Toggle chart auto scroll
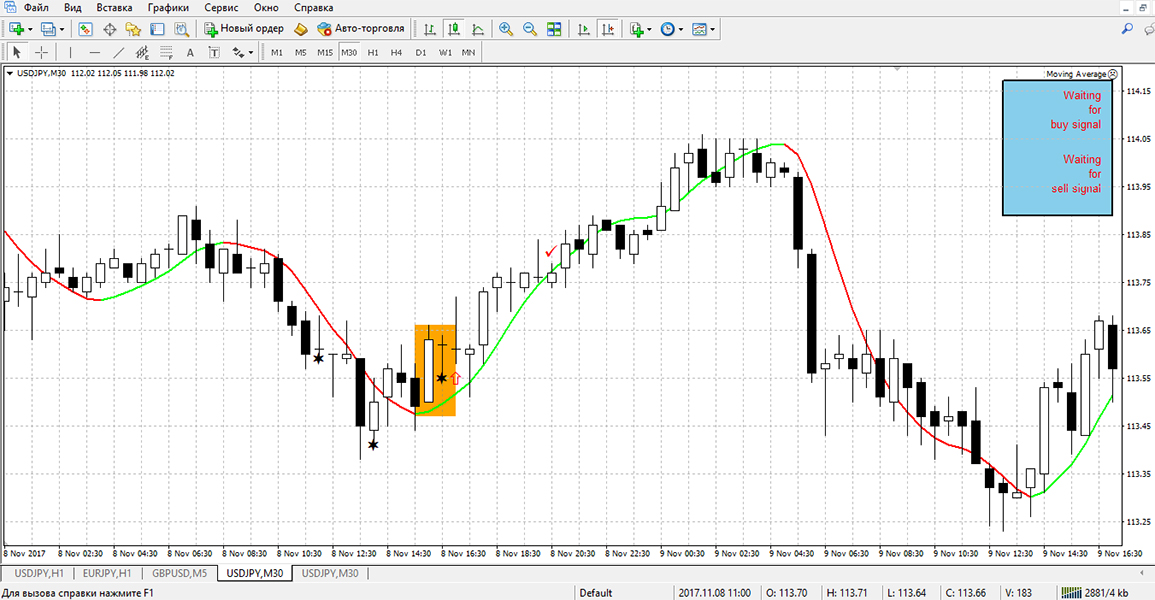 point(584,29)
